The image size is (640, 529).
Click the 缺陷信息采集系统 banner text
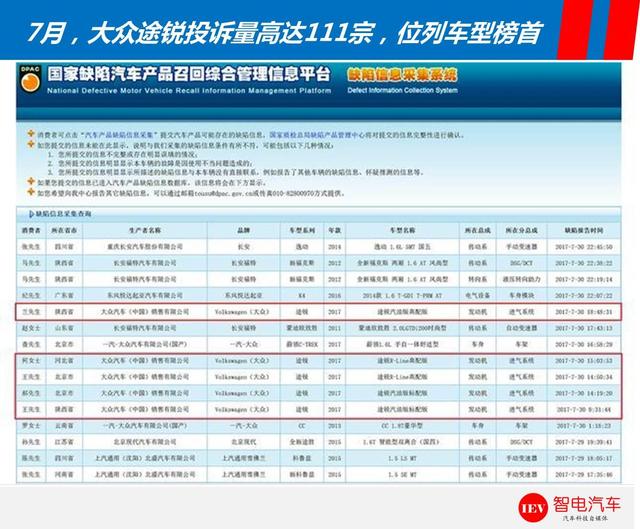pos(402,75)
